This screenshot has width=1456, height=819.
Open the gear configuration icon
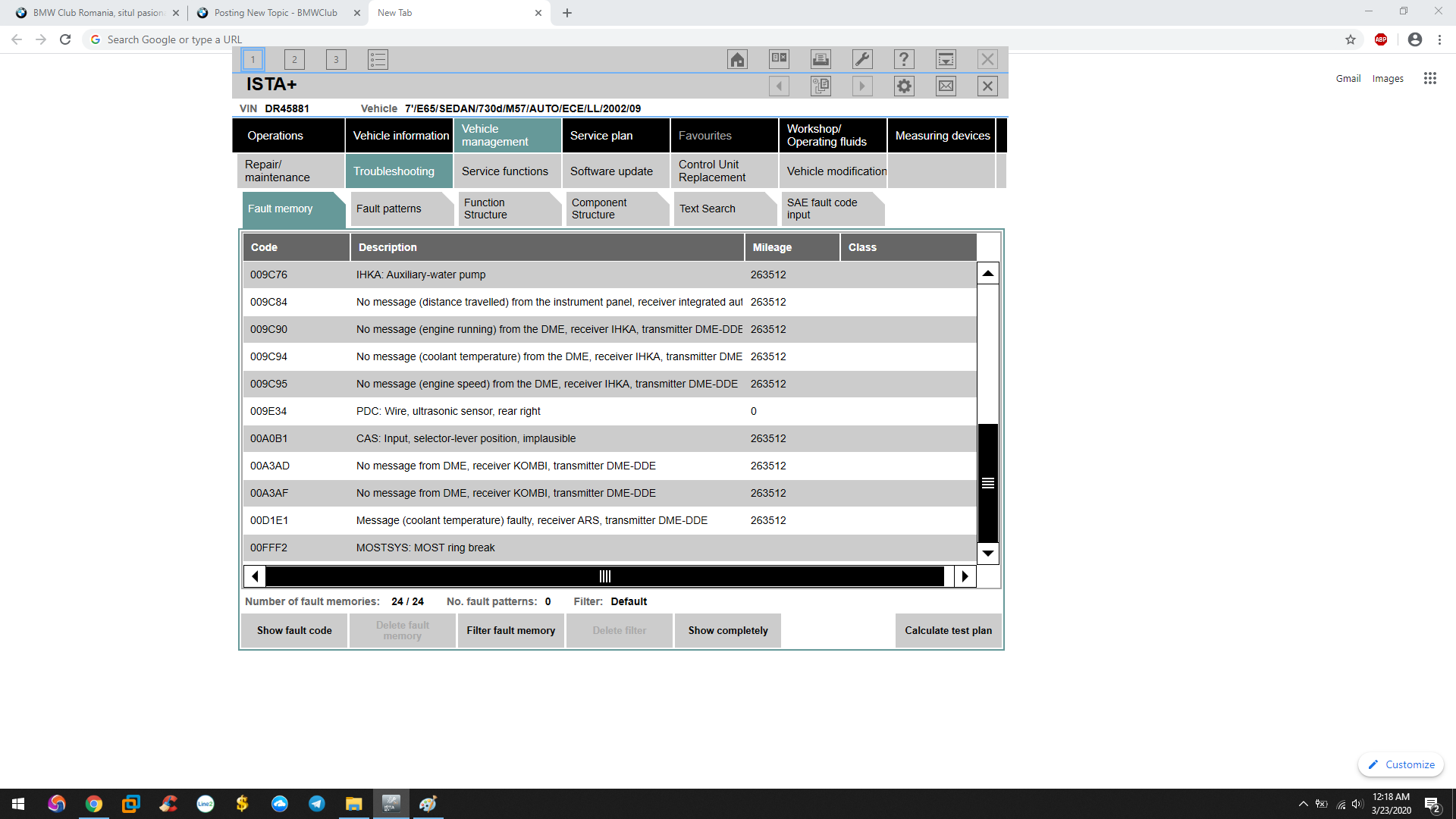point(904,86)
